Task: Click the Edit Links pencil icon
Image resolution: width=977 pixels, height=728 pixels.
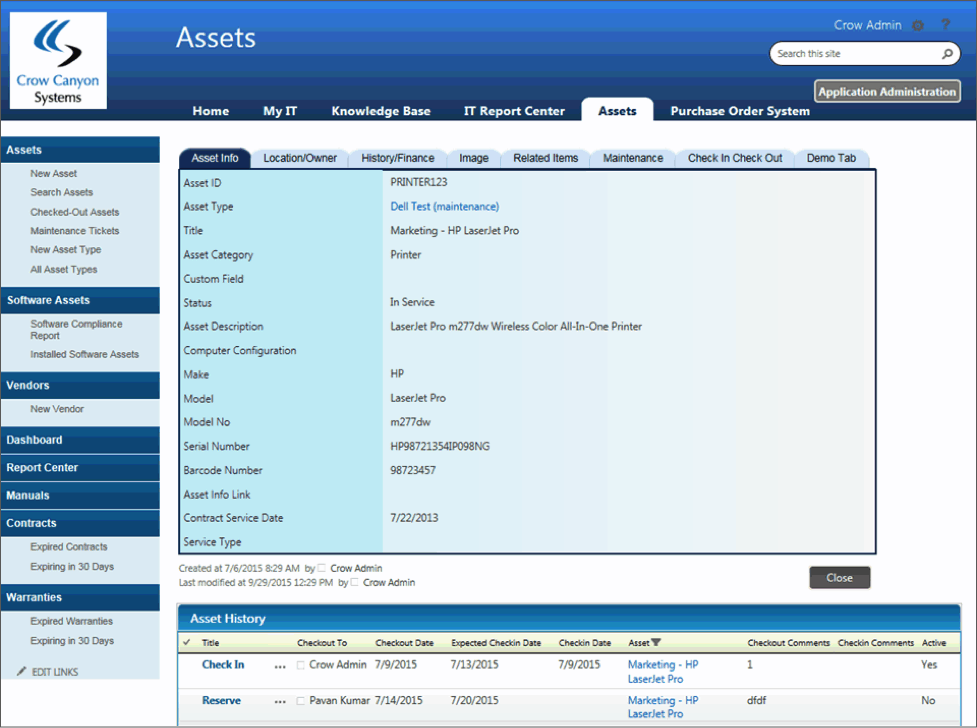Action: pos(21,671)
